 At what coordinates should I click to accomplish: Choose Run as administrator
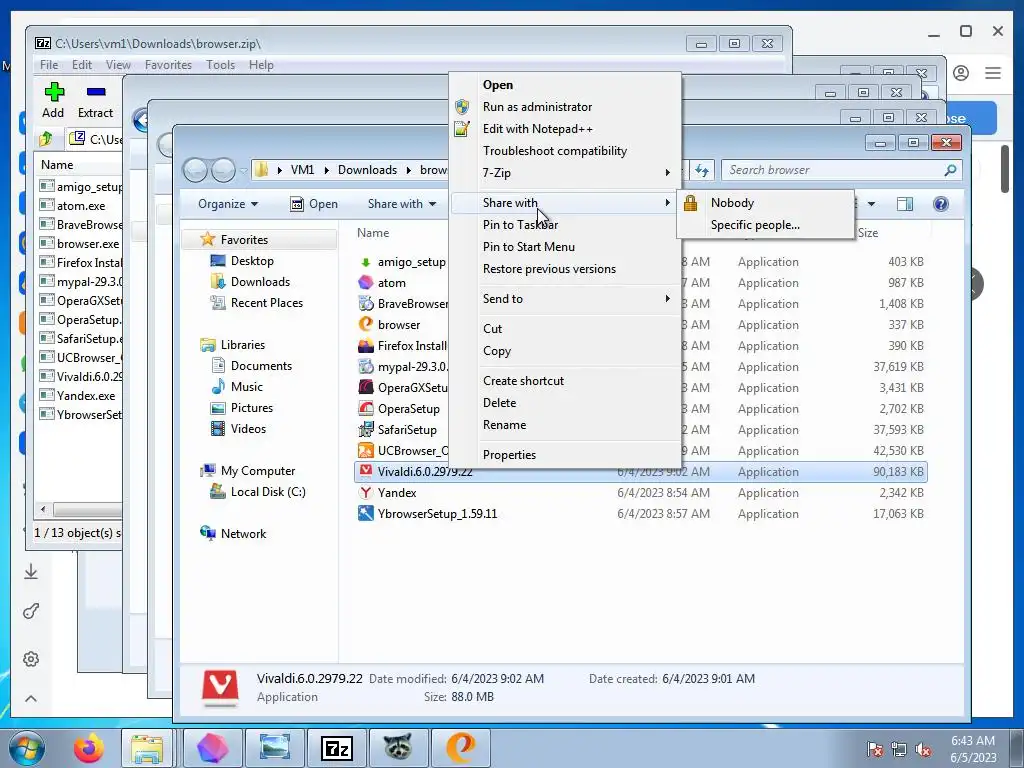point(537,107)
